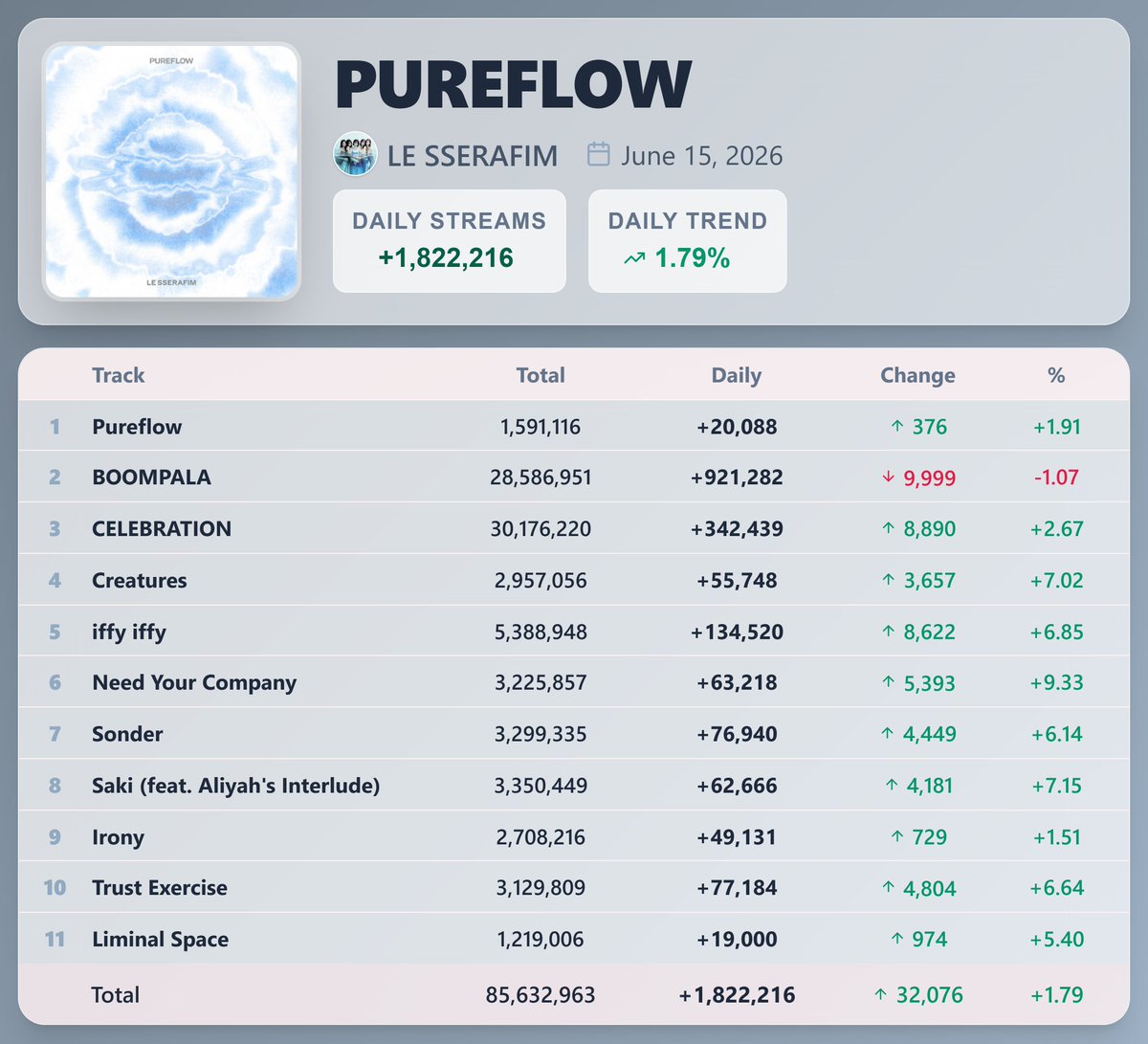The width and height of the screenshot is (1148, 1044).
Task: Click the red down arrow in BOOMPALA row
Action: [x=888, y=478]
